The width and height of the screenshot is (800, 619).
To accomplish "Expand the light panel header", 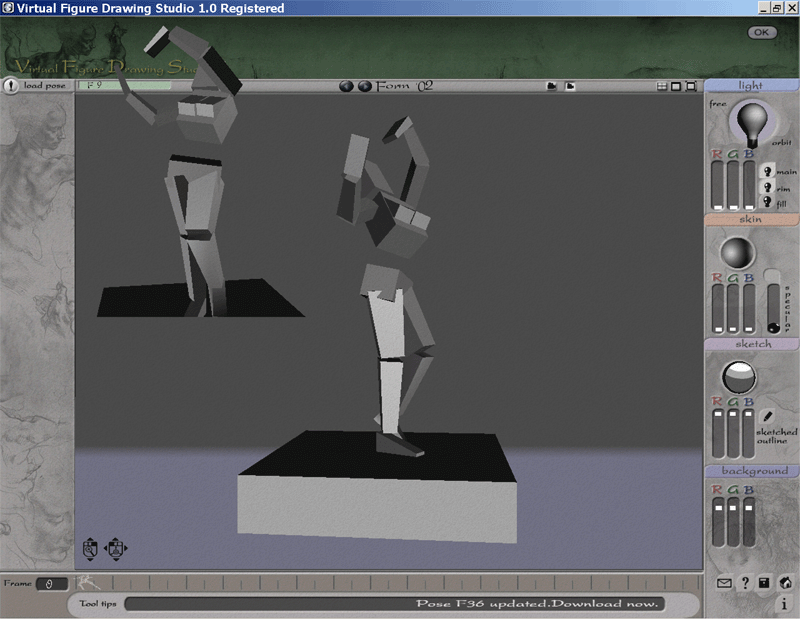I will [x=750, y=86].
